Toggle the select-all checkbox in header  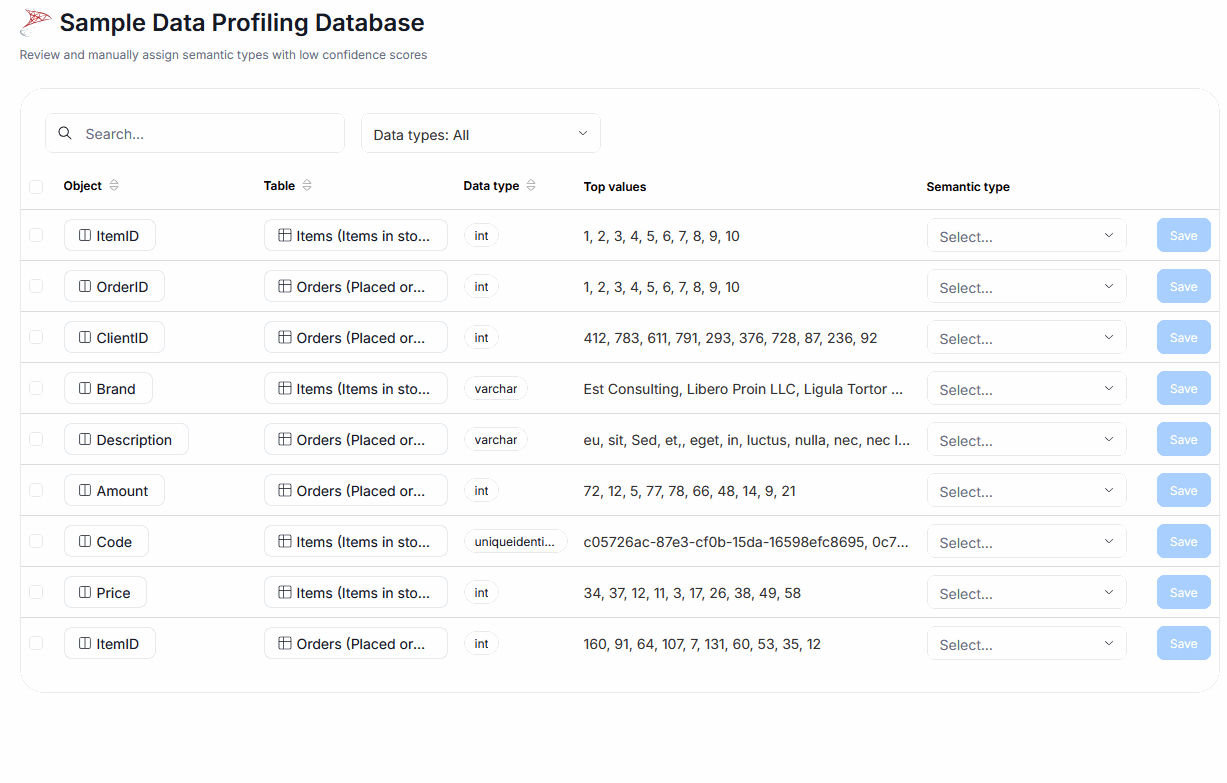point(36,186)
